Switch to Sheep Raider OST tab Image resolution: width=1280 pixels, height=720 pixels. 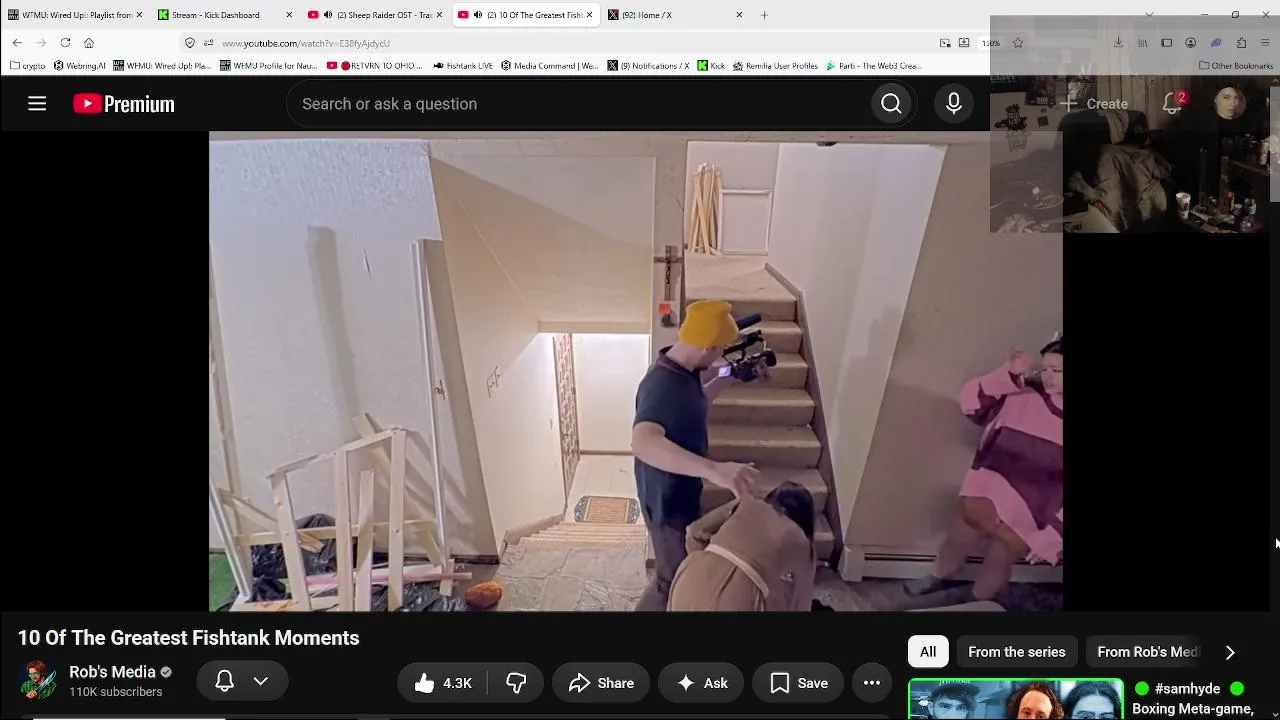click(376, 15)
